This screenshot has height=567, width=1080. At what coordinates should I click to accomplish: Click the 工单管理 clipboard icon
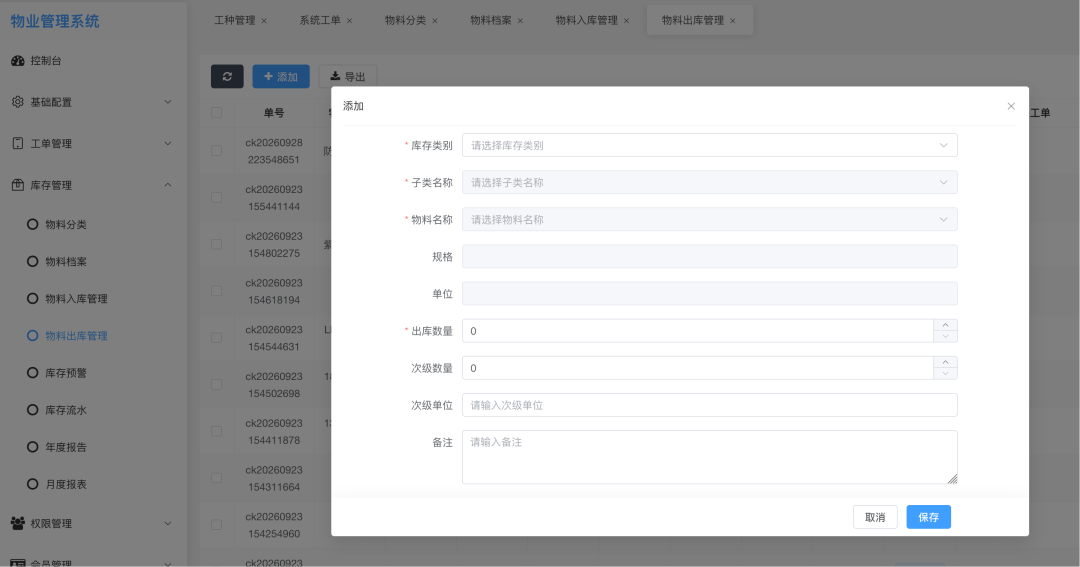[18, 143]
